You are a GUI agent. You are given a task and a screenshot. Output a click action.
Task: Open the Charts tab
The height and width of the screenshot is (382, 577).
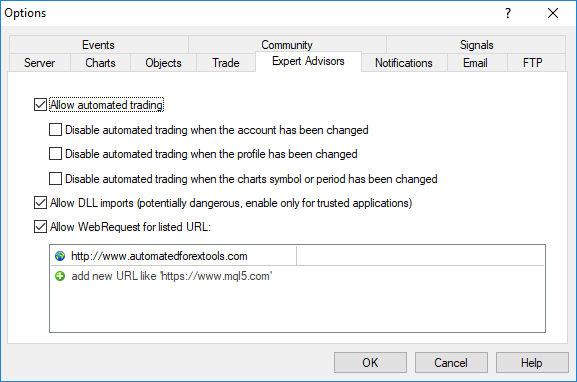(100, 63)
